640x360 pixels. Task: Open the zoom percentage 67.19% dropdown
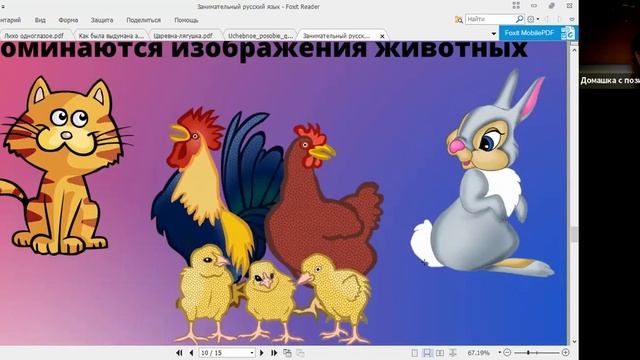pos(499,353)
